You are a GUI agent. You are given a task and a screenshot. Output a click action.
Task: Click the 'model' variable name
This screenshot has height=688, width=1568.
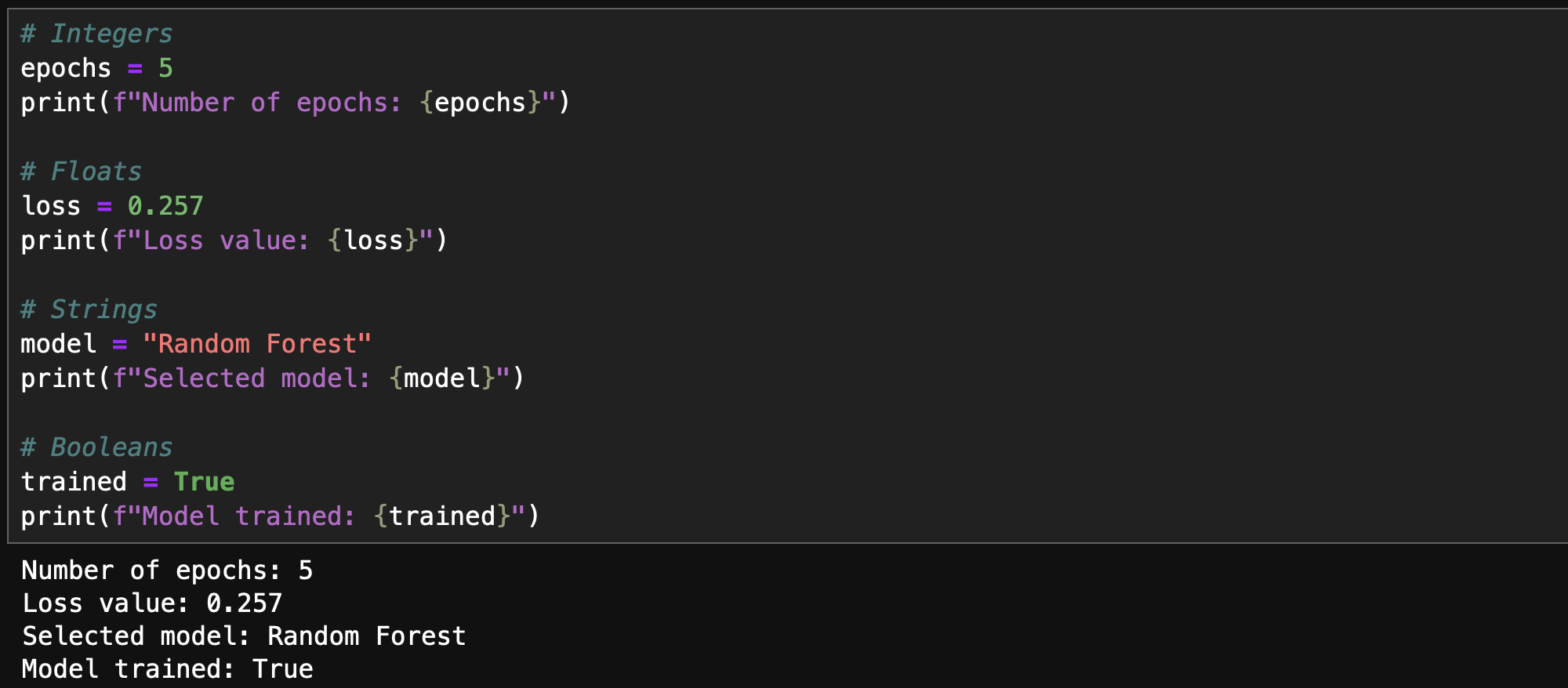pyautogui.click(x=59, y=344)
